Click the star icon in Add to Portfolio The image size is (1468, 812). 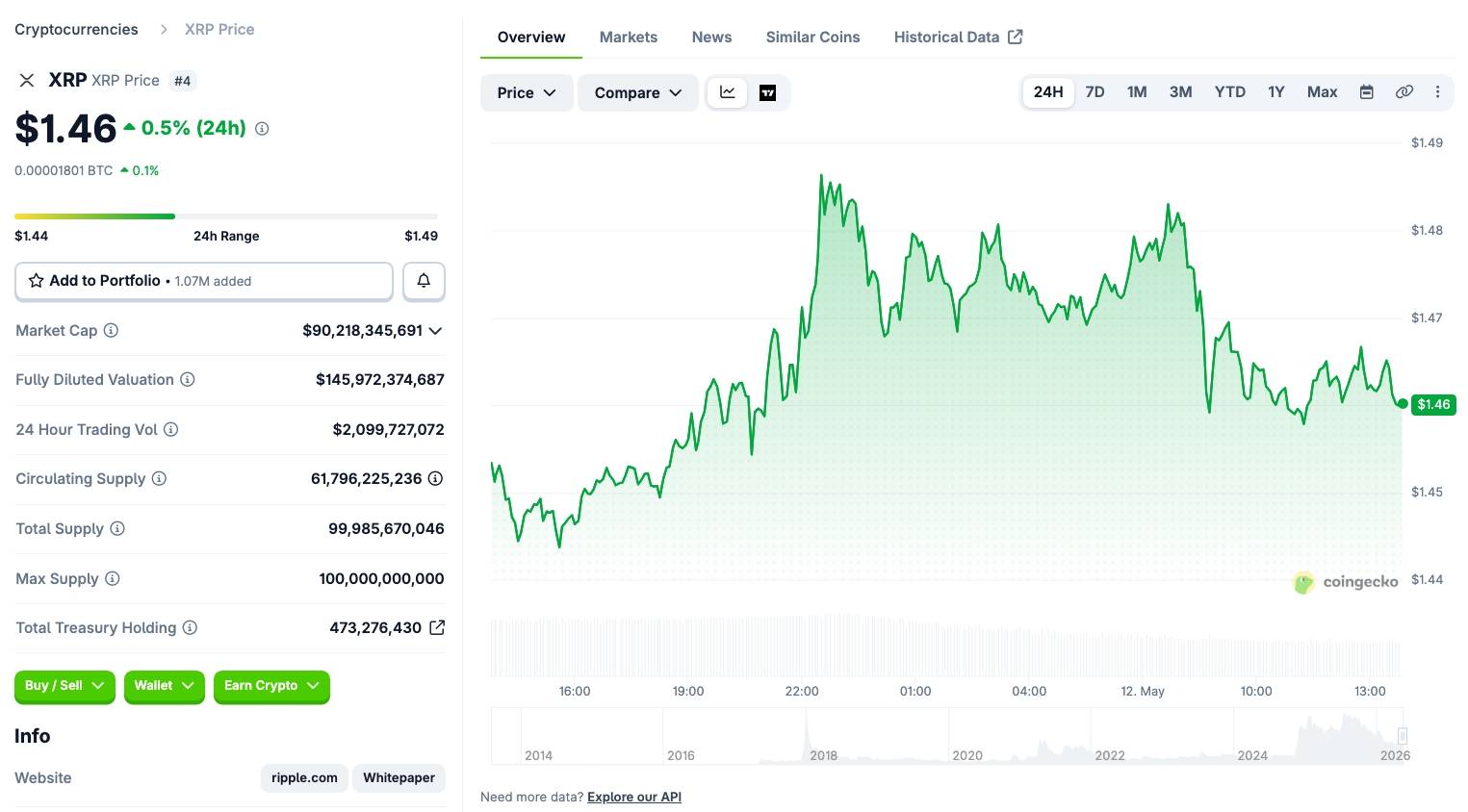37,281
